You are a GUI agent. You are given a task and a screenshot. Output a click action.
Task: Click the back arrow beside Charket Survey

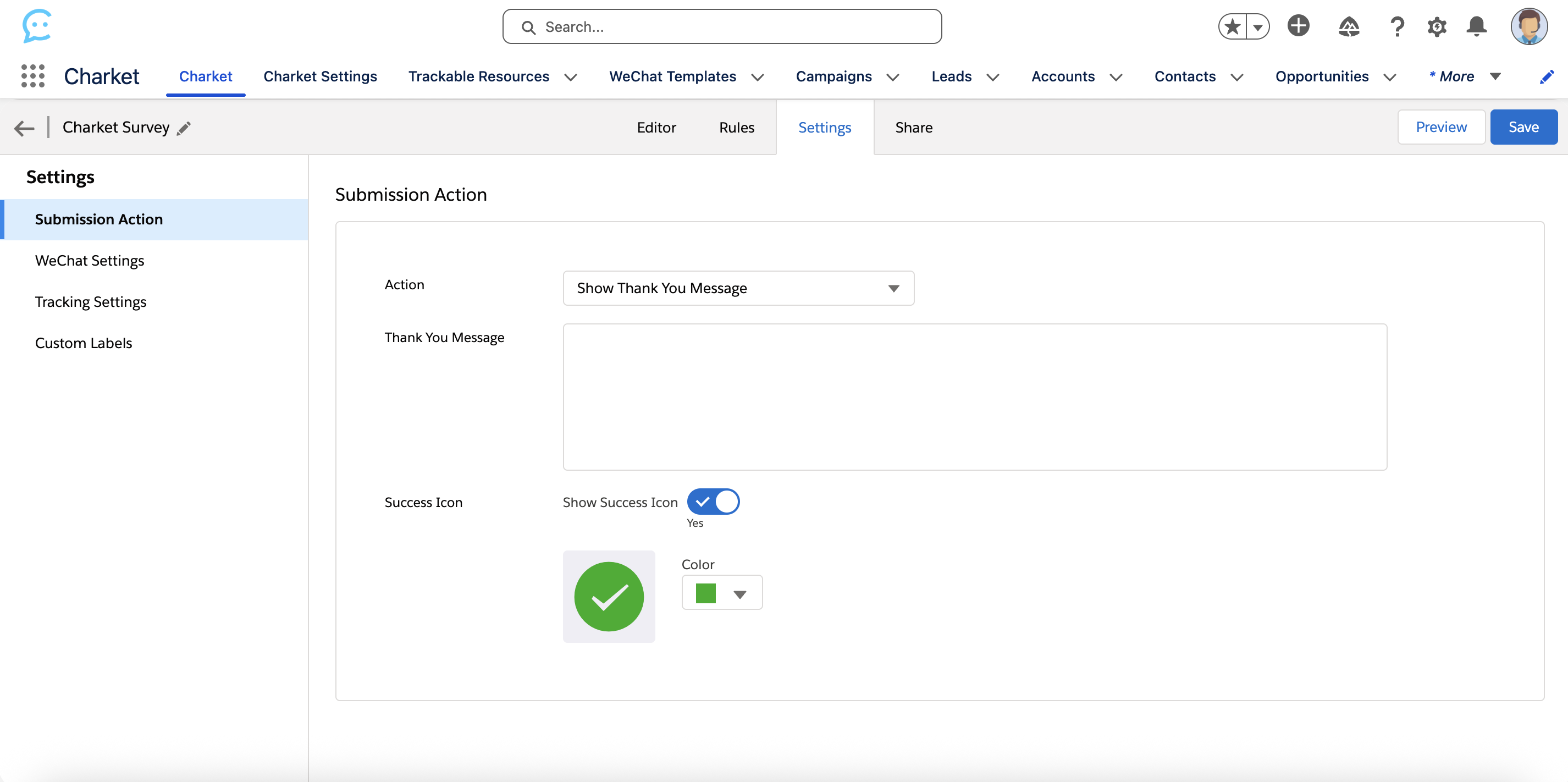coord(24,128)
